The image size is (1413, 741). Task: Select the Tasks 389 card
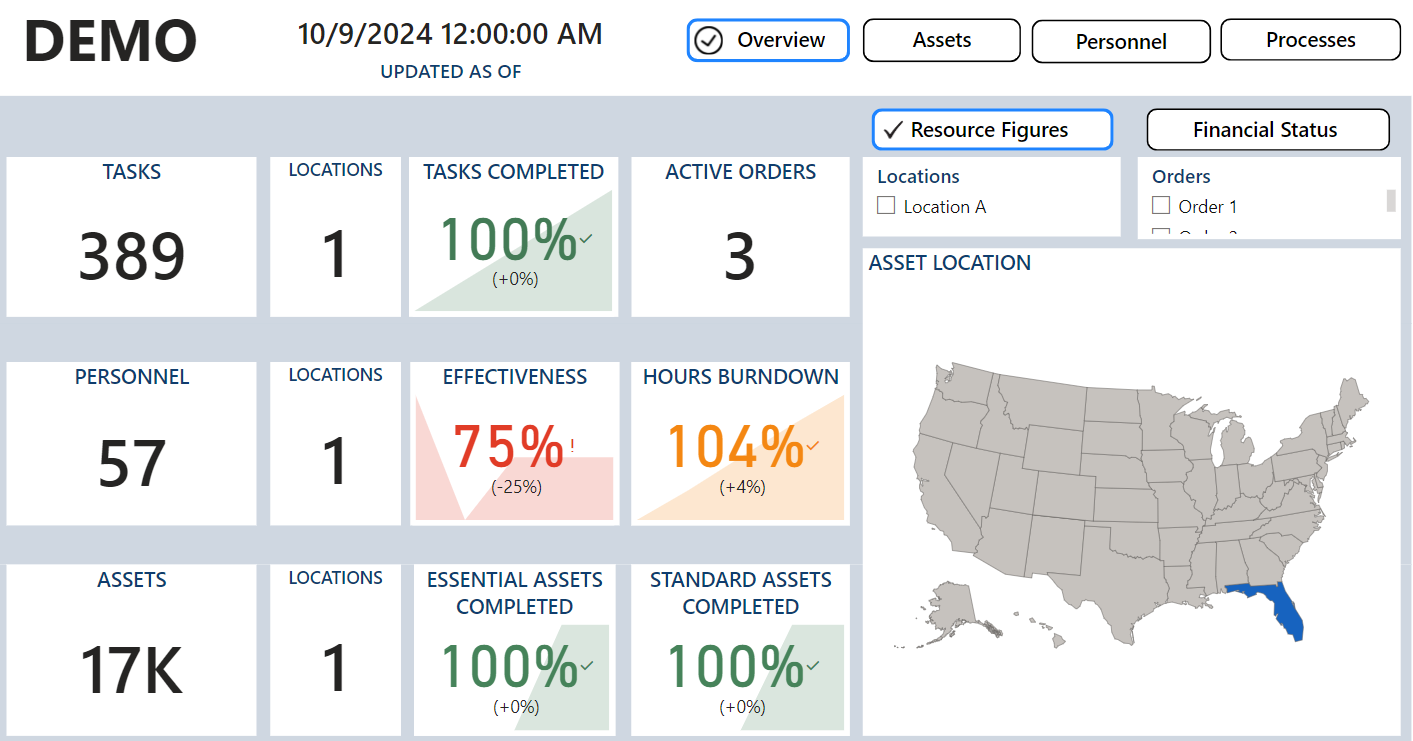[x=132, y=237]
